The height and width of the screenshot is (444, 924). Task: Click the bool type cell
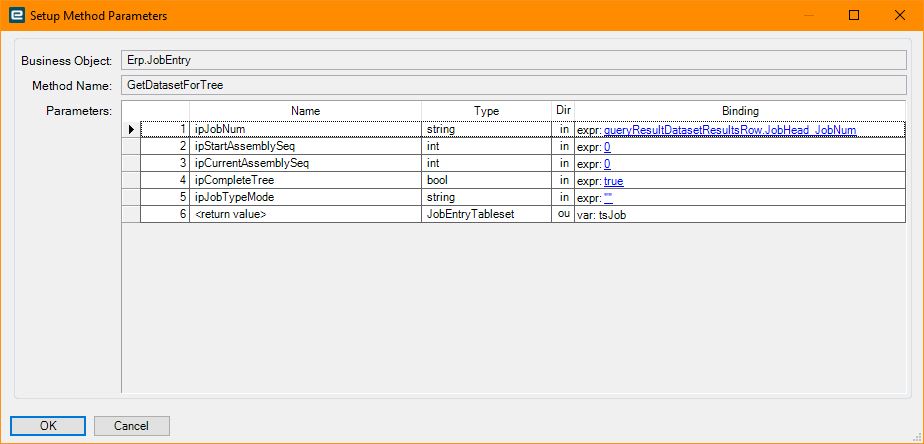[487, 180]
